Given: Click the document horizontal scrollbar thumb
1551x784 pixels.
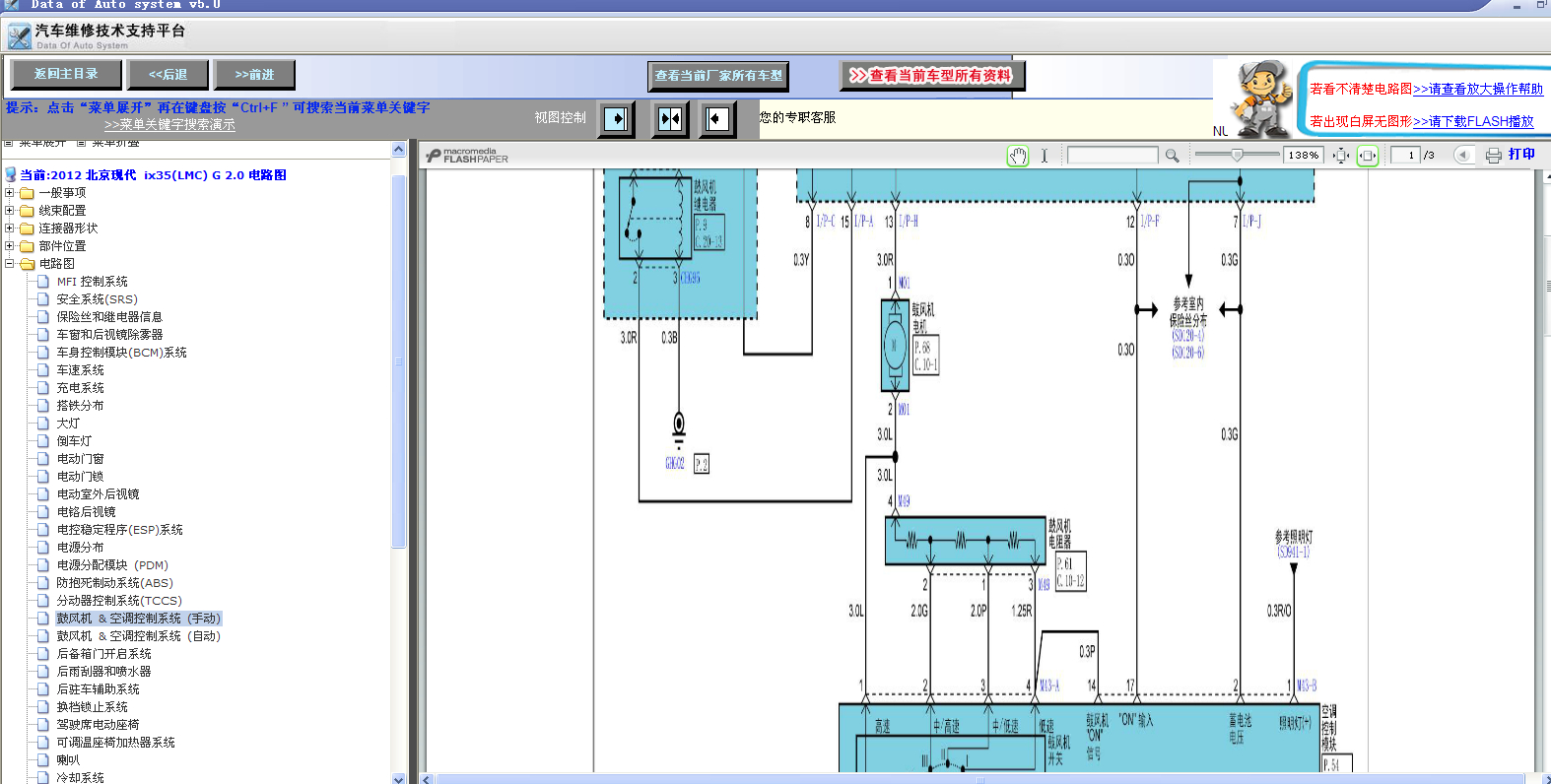Looking at the screenshot, I should point(979,779).
